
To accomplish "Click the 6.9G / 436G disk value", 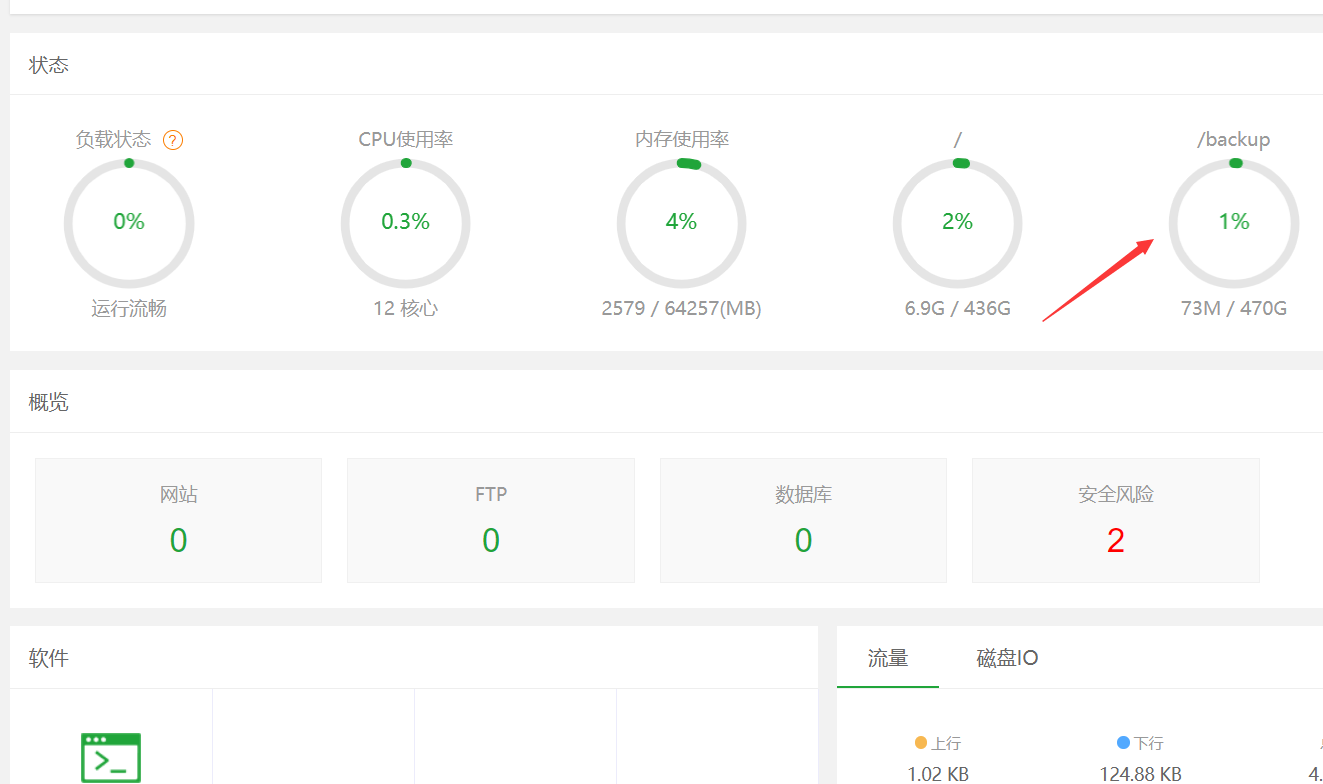I will (957, 309).
